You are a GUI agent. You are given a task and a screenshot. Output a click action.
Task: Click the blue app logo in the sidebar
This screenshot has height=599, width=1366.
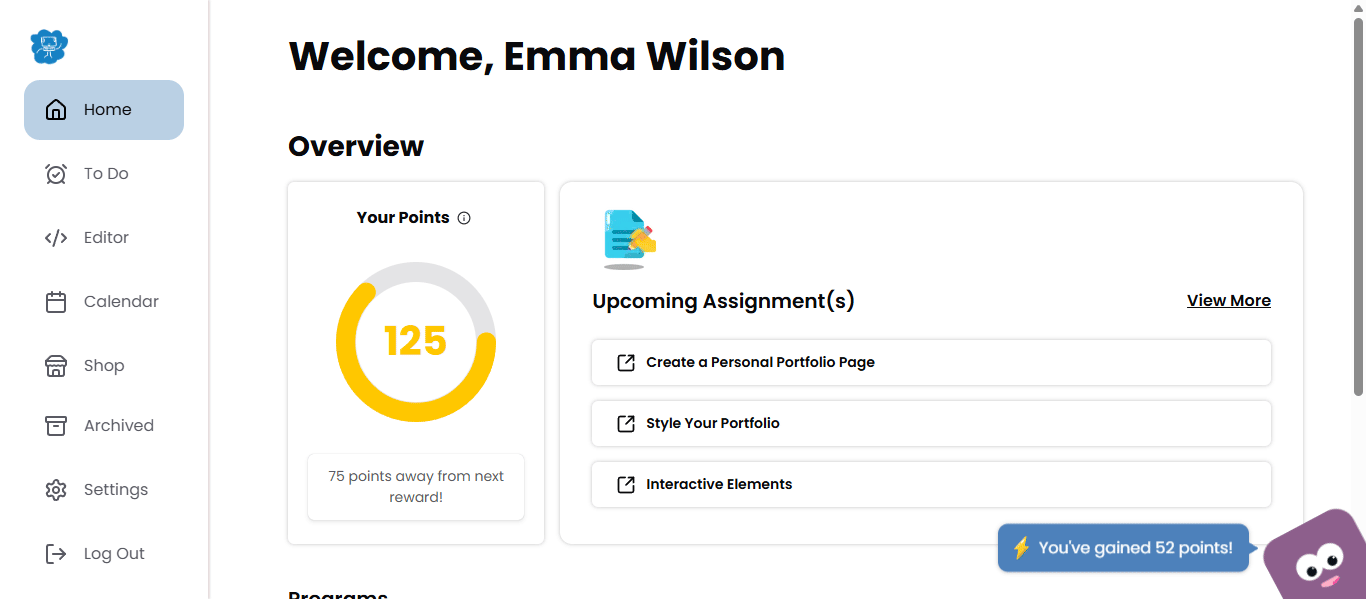(49, 46)
